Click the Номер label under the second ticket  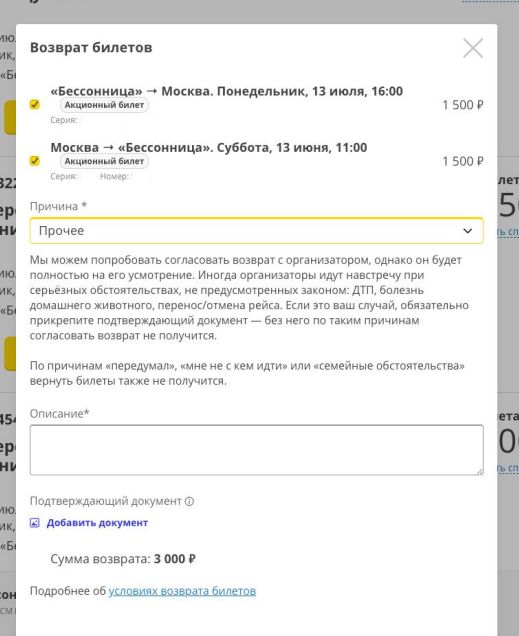click(114, 176)
